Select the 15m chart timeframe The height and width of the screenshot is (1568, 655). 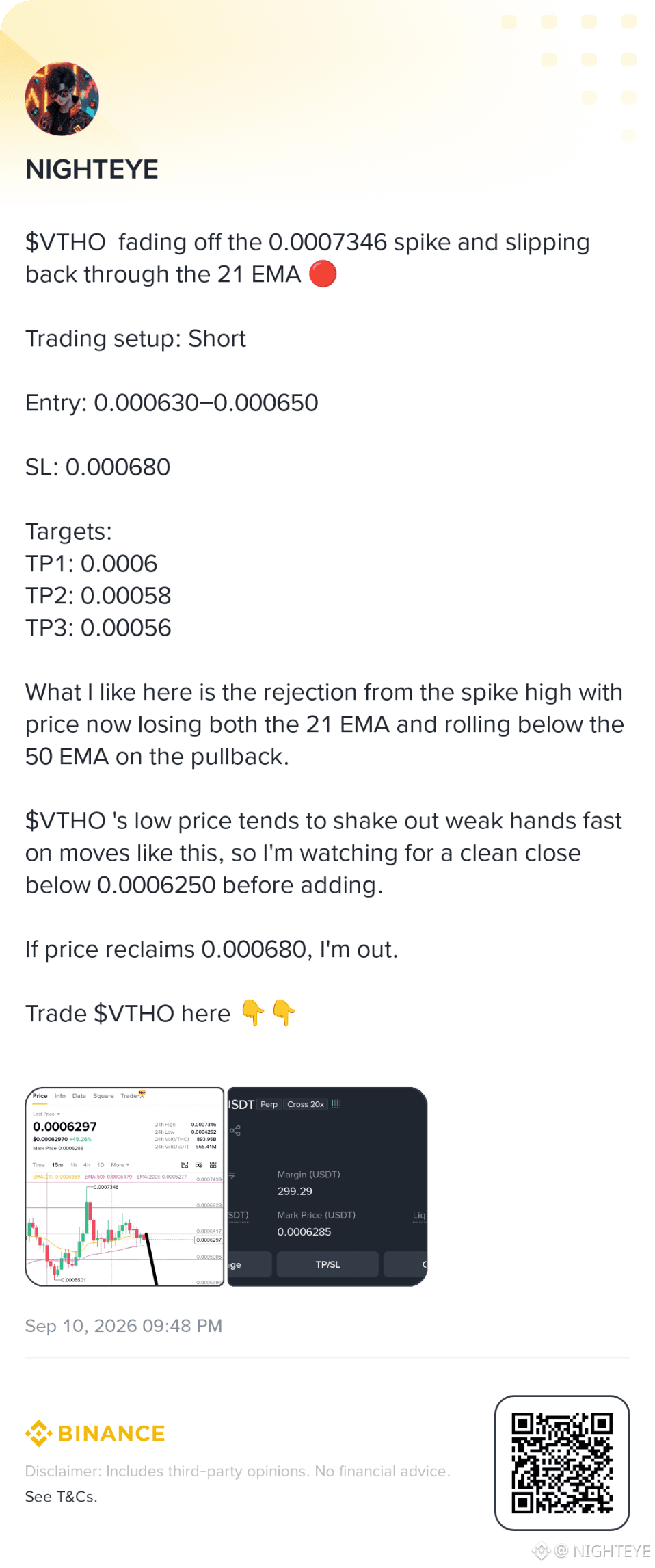pos(57,1164)
